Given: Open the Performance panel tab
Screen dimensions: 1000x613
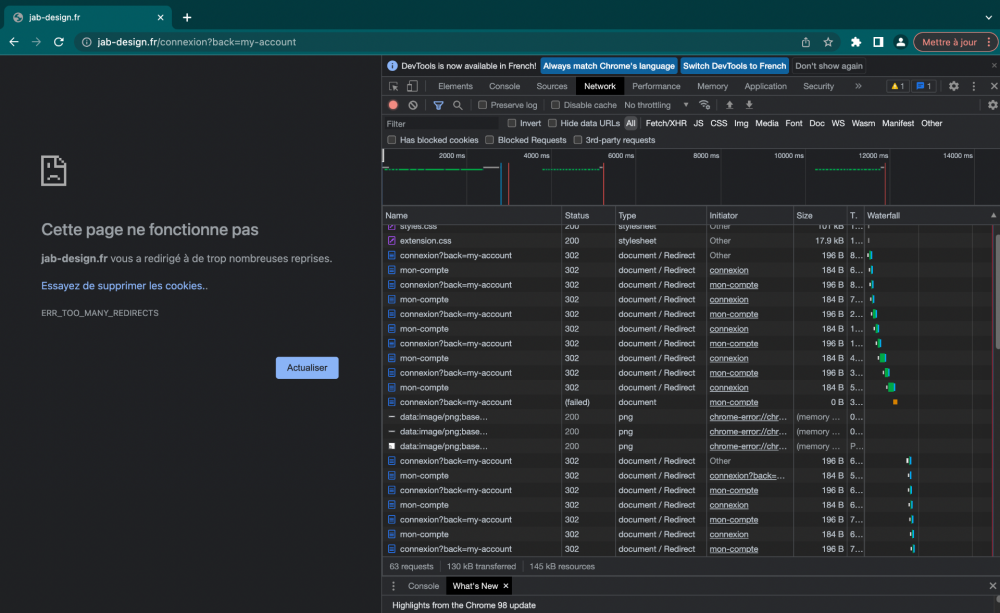Looking at the screenshot, I should point(656,87).
